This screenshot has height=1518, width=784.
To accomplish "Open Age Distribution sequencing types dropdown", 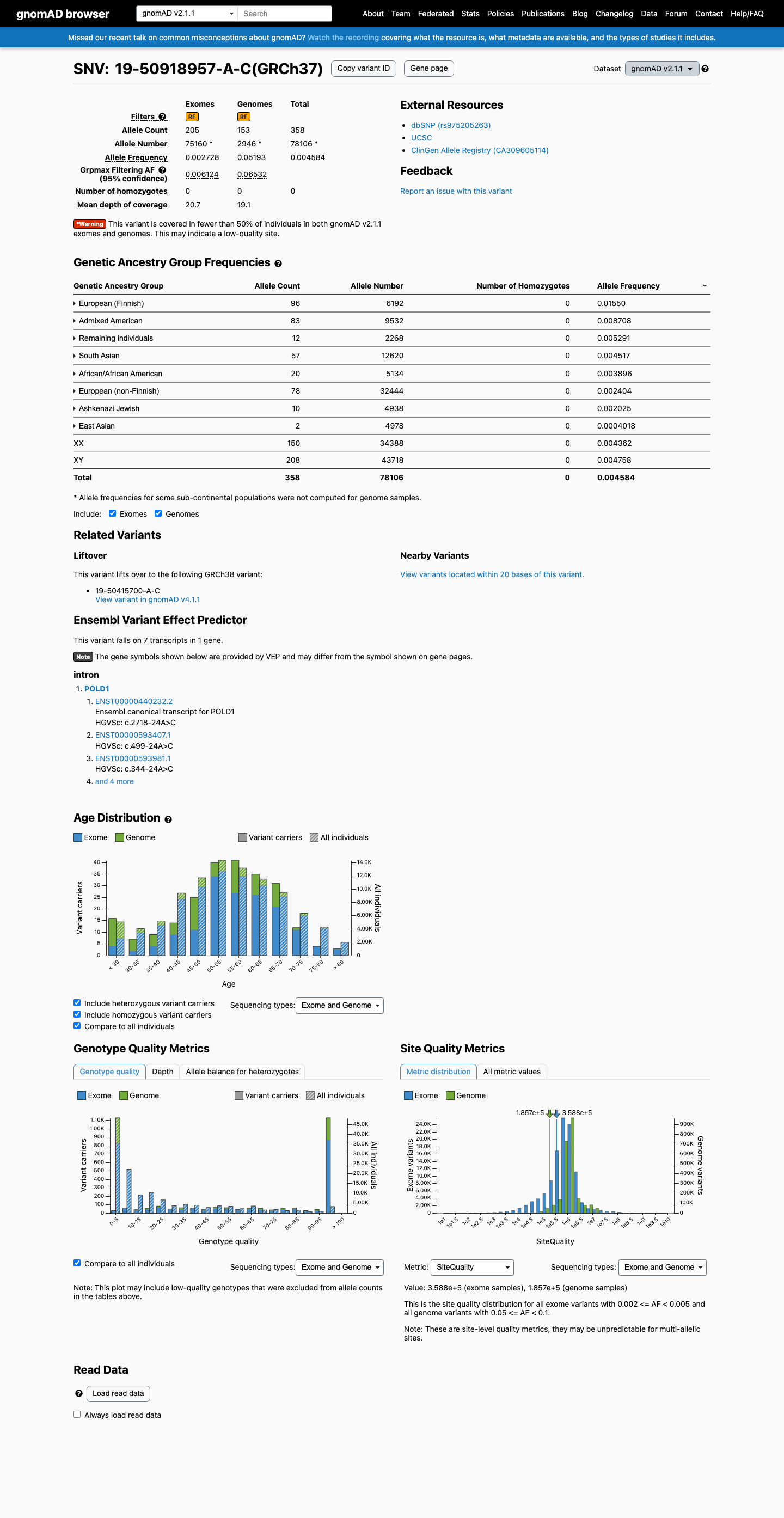I will [339, 1005].
